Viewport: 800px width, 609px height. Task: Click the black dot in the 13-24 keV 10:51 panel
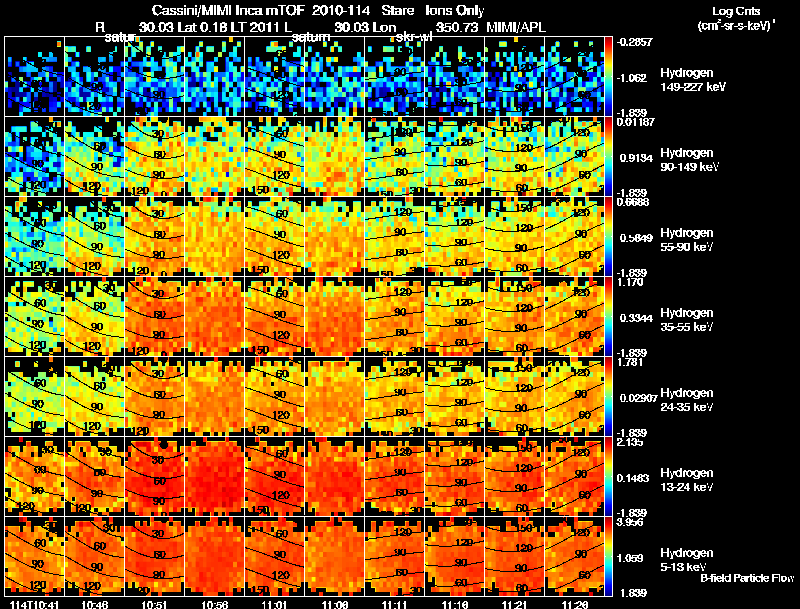click(x=164, y=445)
